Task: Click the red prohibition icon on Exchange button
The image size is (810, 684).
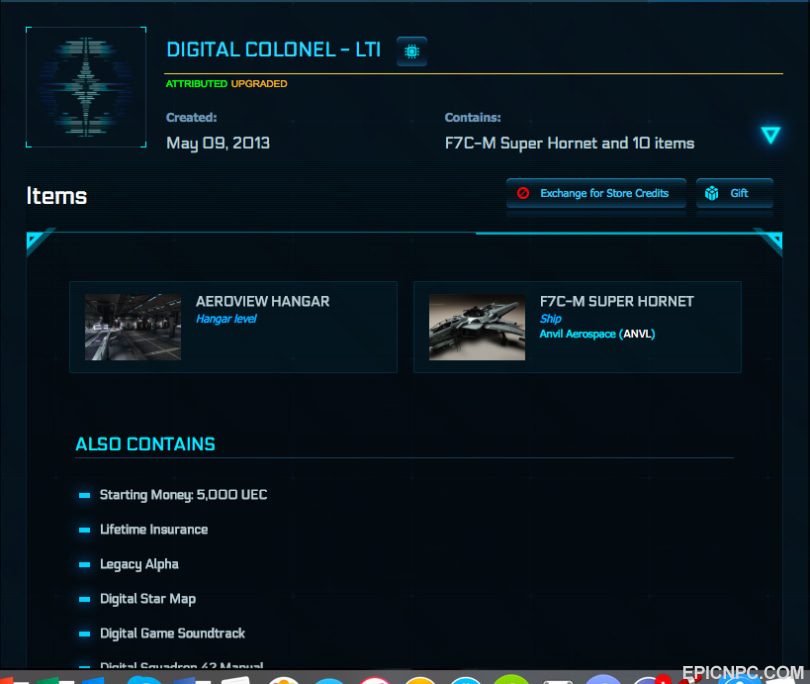Action: click(523, 193)
